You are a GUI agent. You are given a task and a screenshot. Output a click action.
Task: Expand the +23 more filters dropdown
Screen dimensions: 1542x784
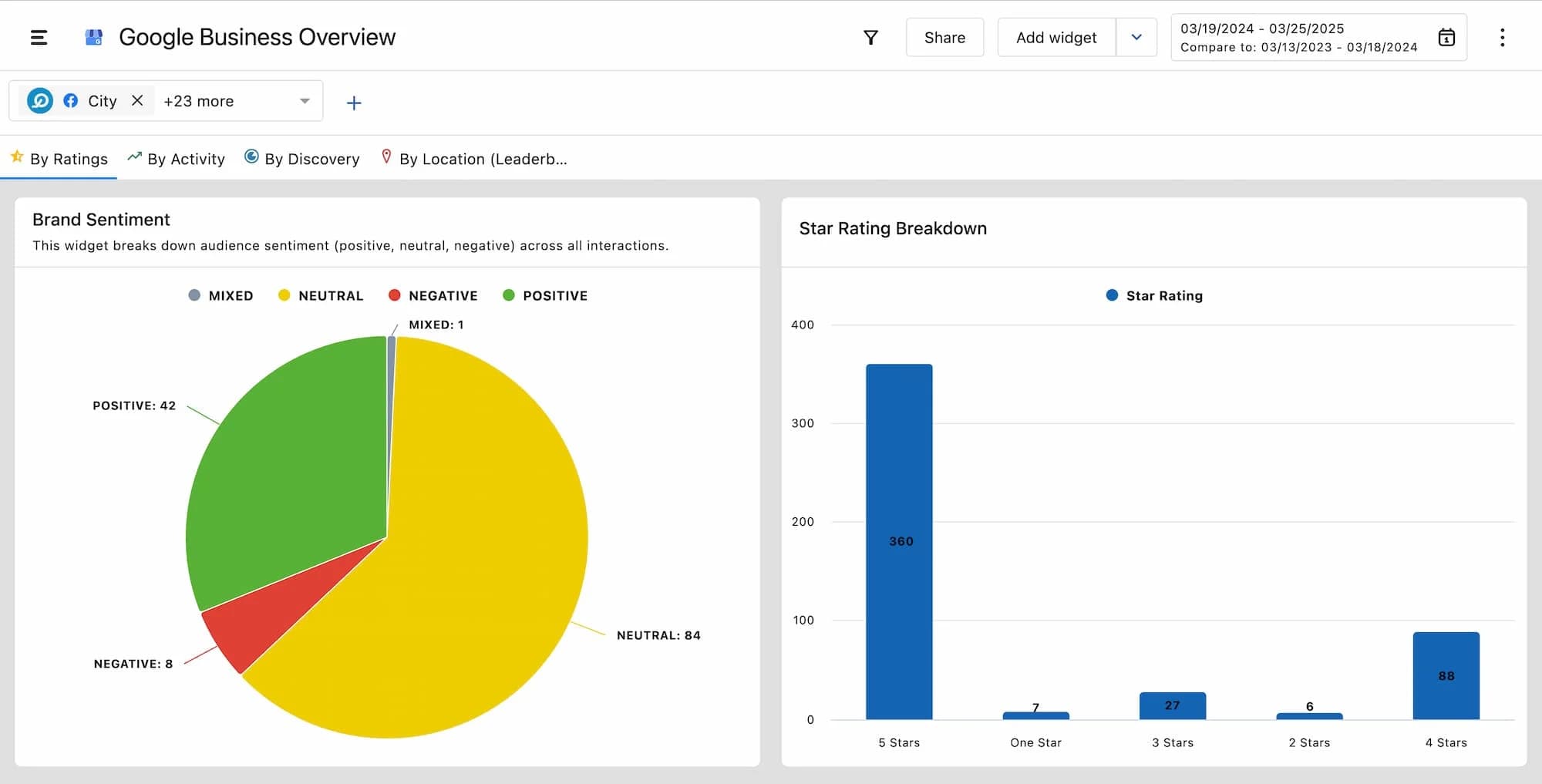tap(197, 100)
